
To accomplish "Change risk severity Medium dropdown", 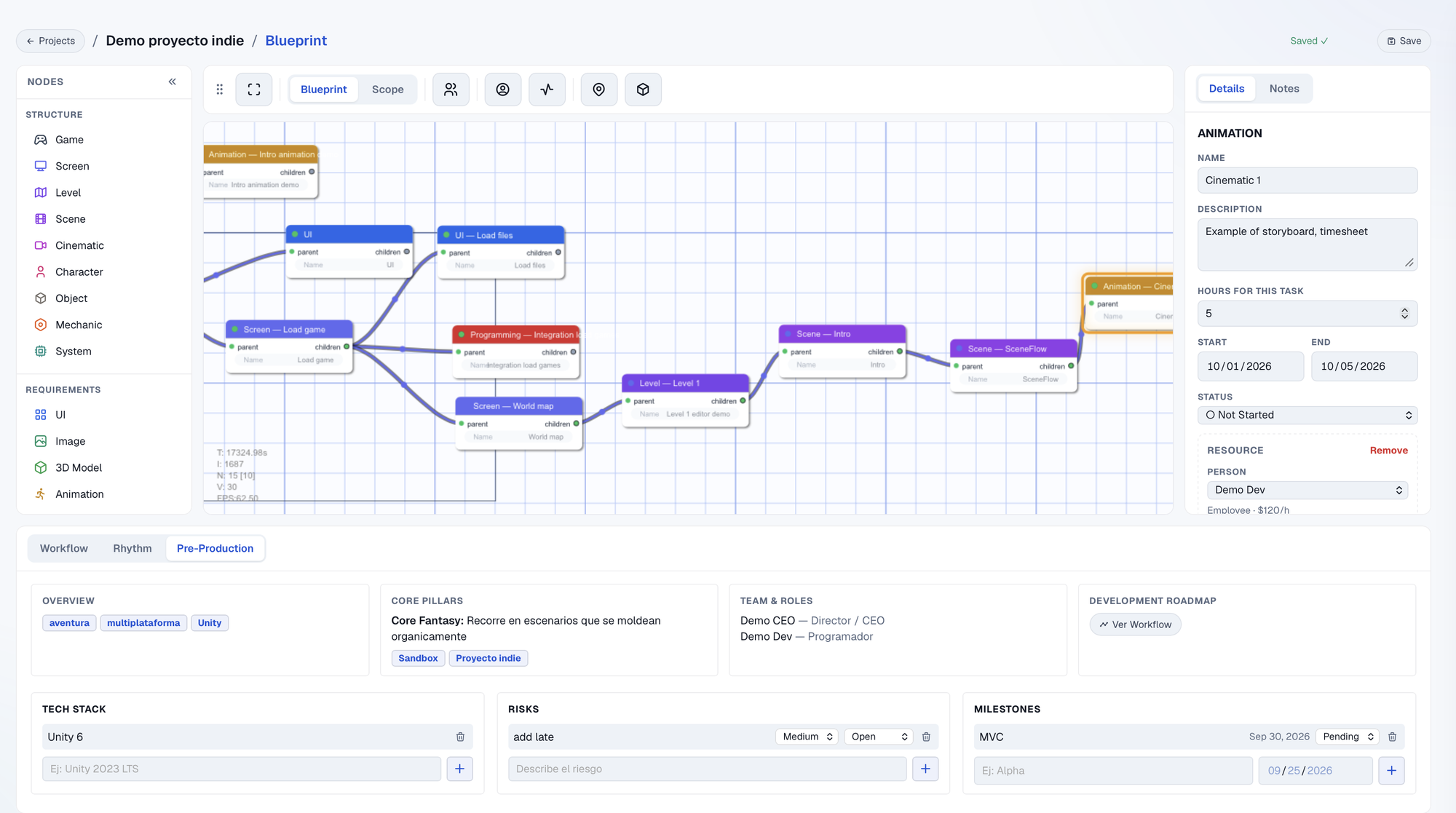I will (x=807, y=737).
